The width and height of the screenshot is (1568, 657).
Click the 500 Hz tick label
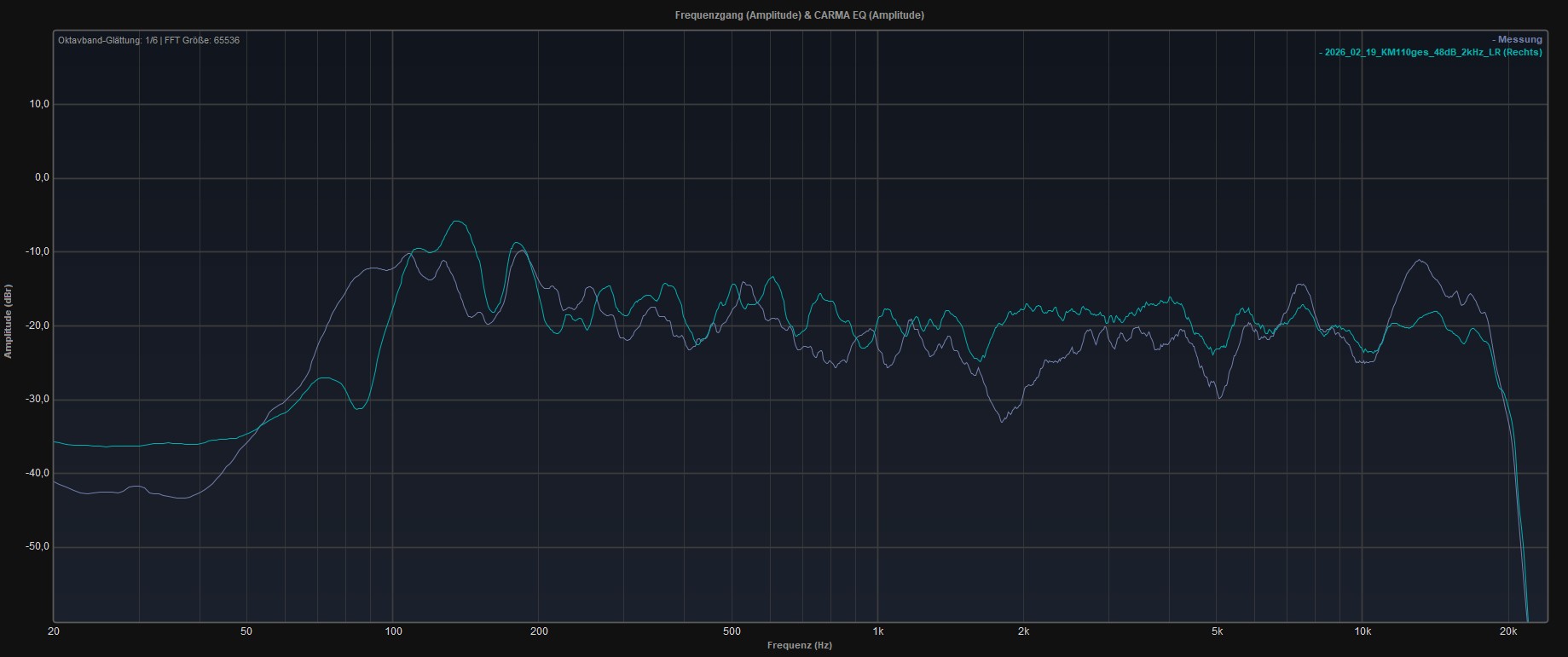tap(732, 631)
